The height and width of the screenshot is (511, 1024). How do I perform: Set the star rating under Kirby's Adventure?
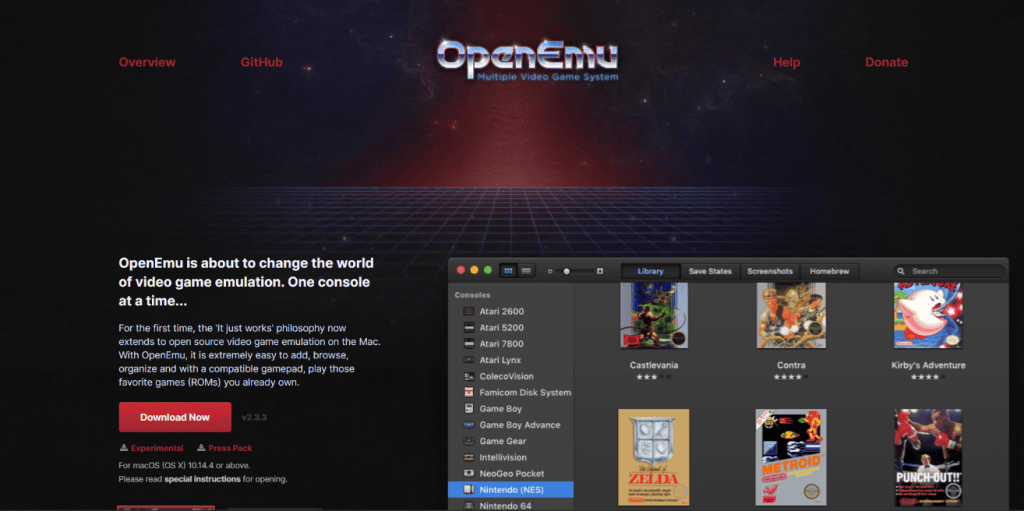click(x=928, y=377)
